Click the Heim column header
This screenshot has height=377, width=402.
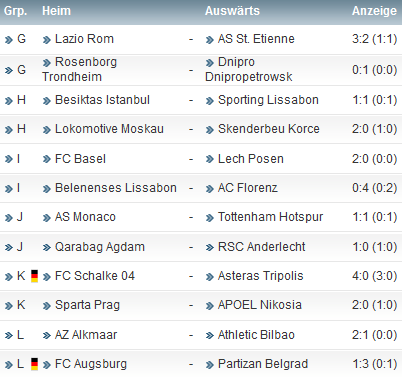[56, 11]
